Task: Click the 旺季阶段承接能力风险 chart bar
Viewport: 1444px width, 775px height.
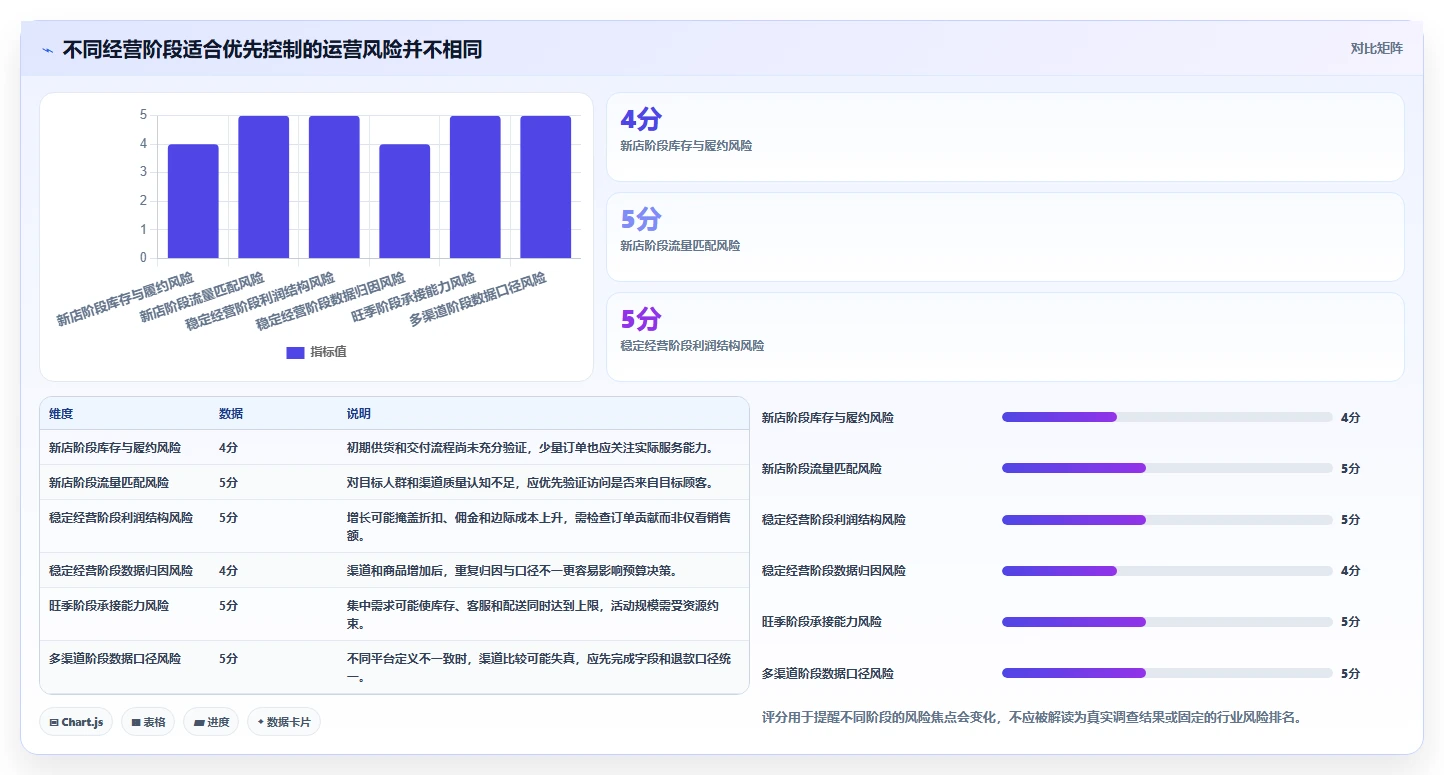Action: click(x=475, y=187)
